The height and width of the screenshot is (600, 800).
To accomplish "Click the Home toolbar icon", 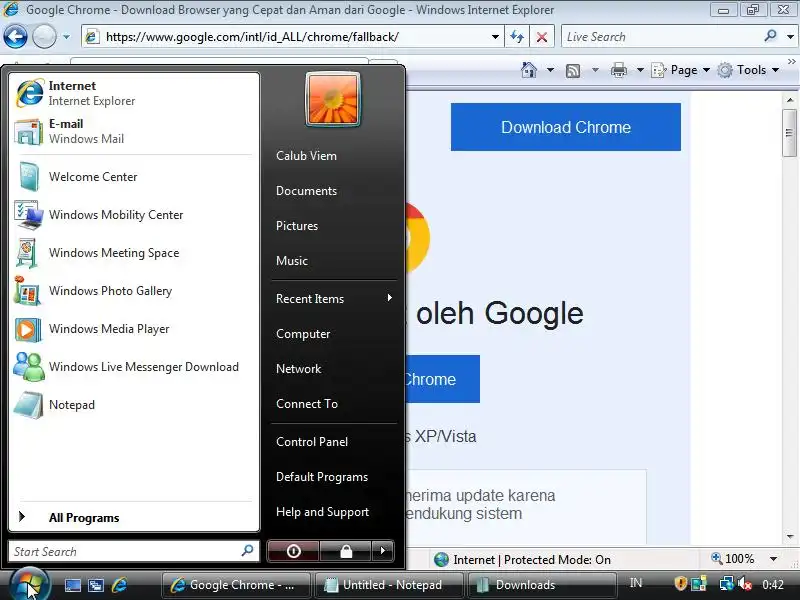I will tap(529, 70).
